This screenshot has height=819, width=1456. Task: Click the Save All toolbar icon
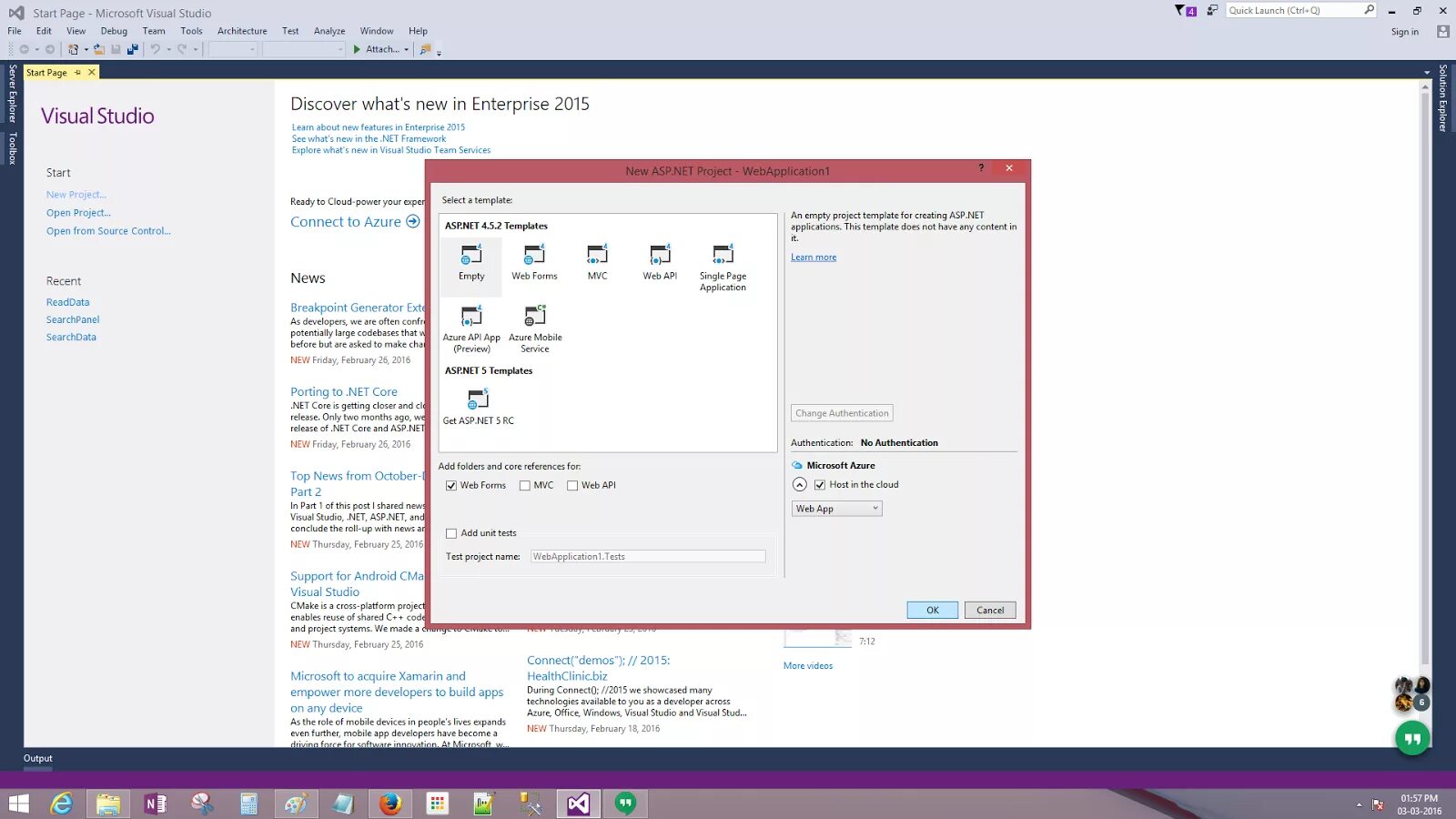click(x=133, y=49)
